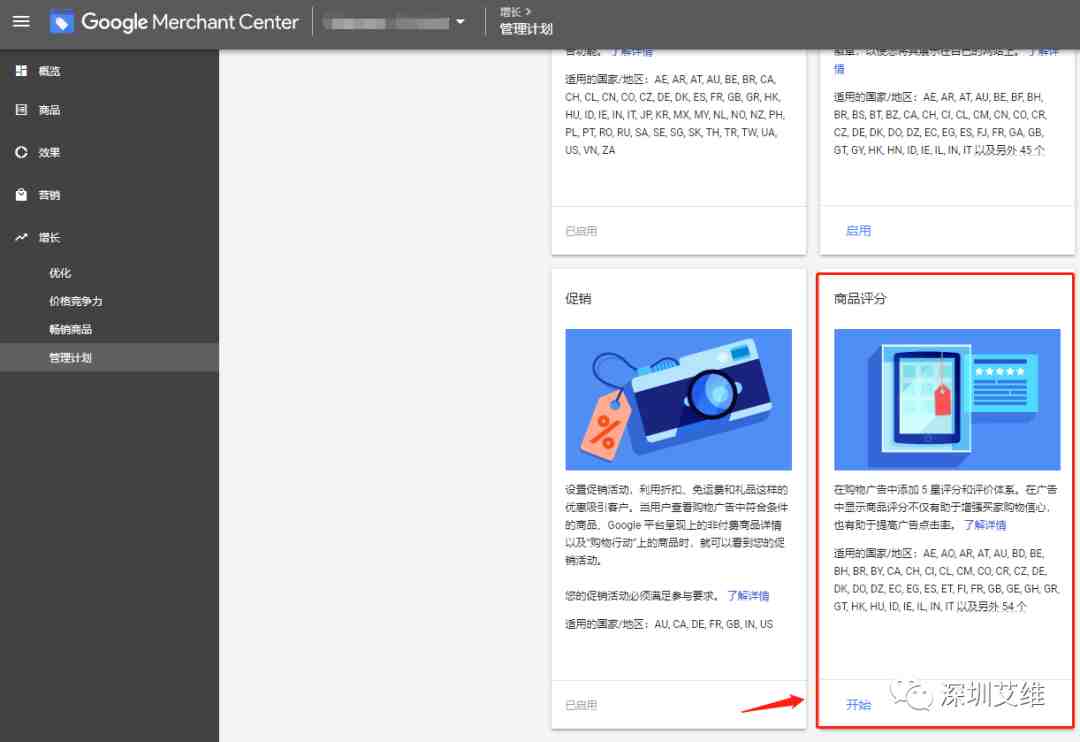
Task: Click the 营销 shopping bag icon
Action: tap(21, 195)
